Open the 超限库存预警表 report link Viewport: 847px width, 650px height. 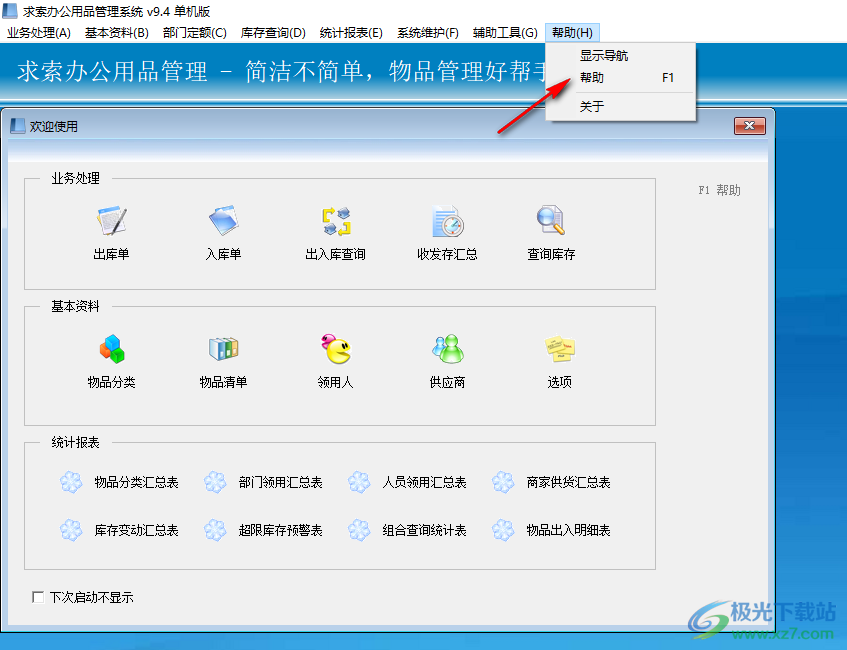(280, 530)
